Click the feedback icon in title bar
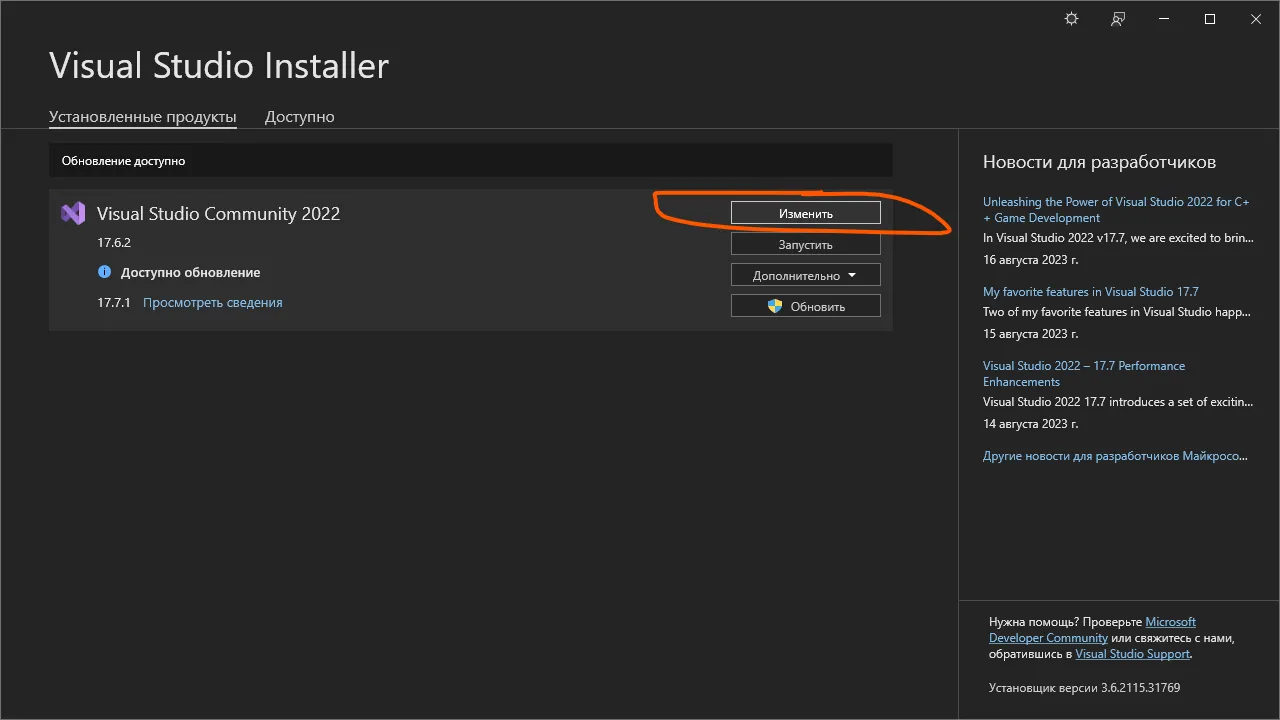This screenshot has height=720, width=1280. click(1118, 19)
